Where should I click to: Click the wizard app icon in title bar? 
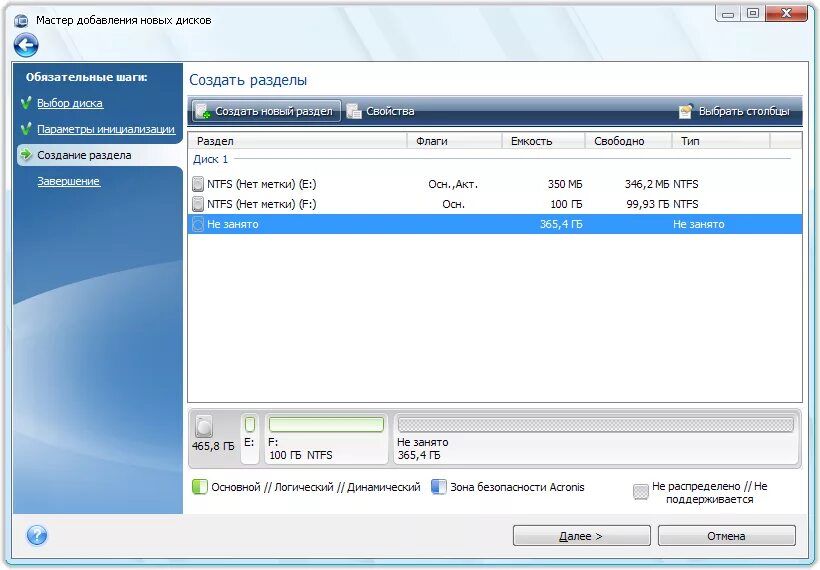(21, 20)
